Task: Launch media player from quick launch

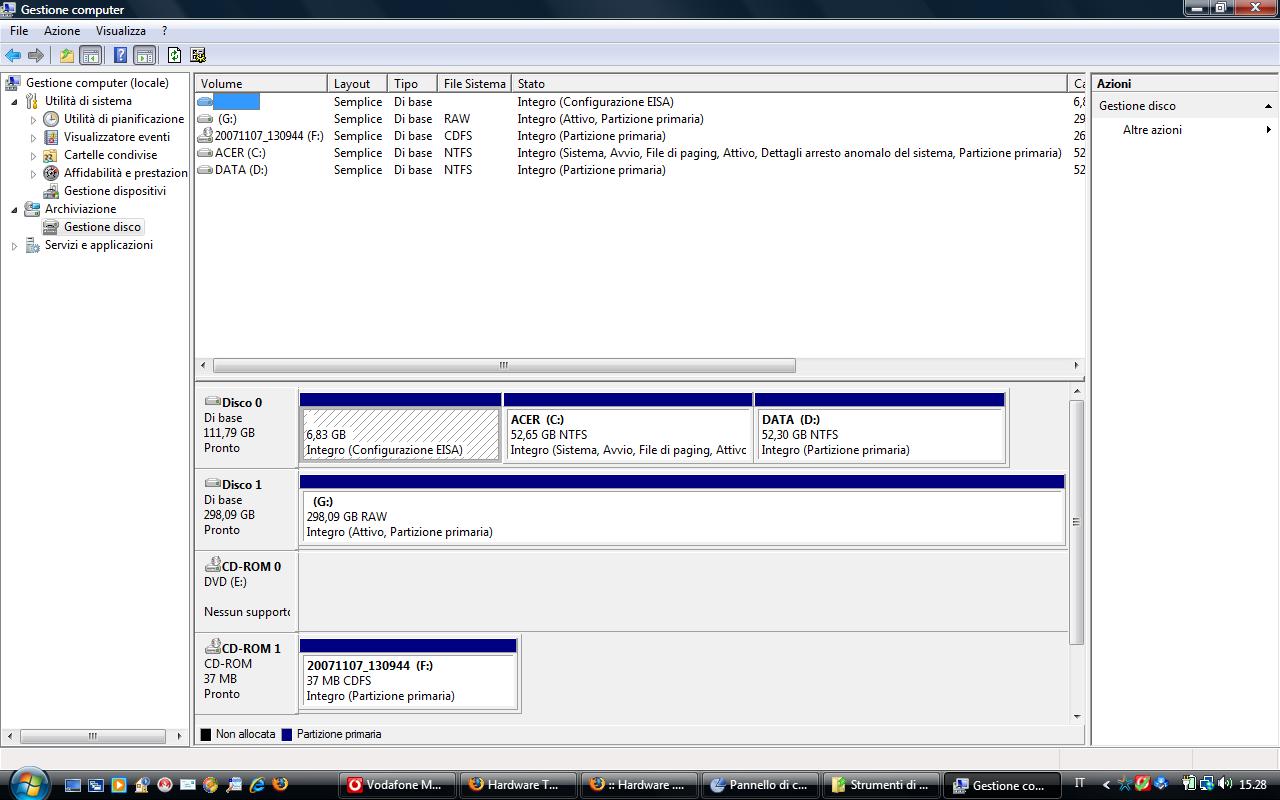Action: coord(118,785)
